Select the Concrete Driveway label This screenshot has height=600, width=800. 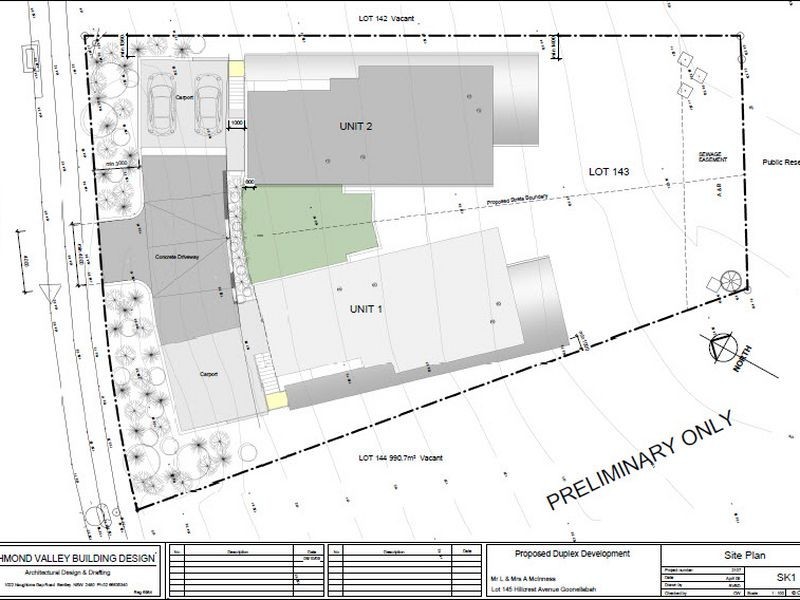click(x=177, y=257)
